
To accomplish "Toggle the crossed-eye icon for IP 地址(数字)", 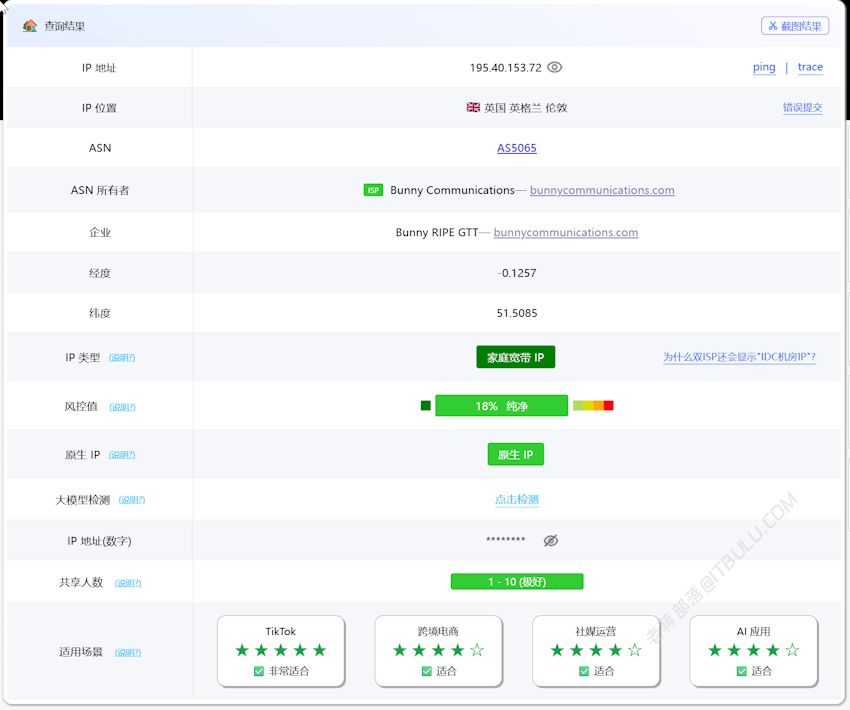I will [551, 540].
